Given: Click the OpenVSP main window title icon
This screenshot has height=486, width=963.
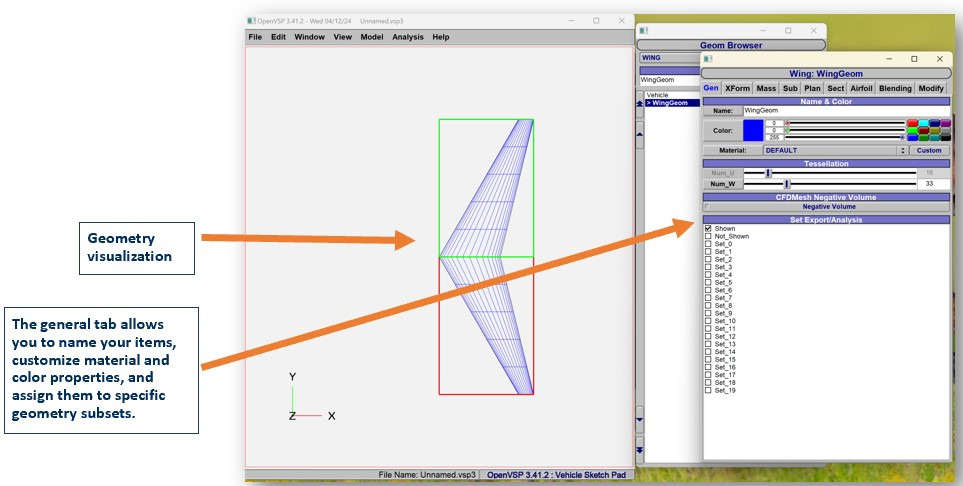Looking at the screenshot, I should pyautogui.click(x=251, y=20).
